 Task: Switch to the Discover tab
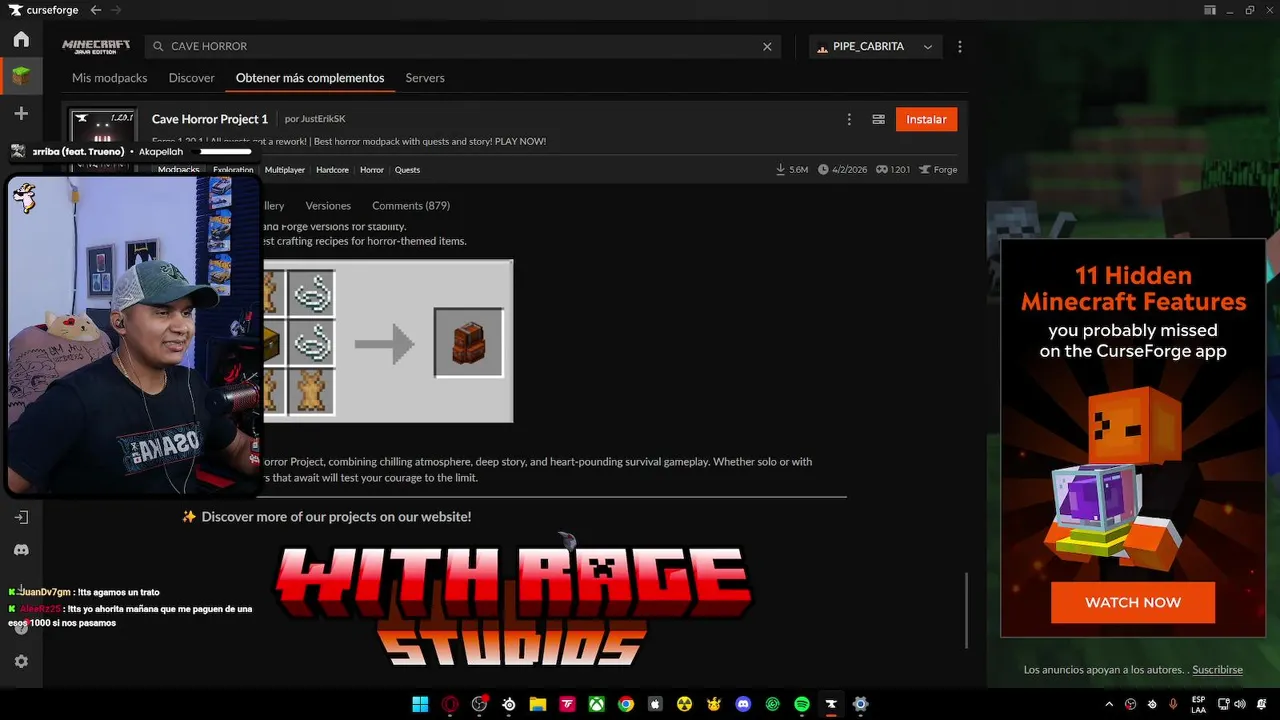point(191,78)
